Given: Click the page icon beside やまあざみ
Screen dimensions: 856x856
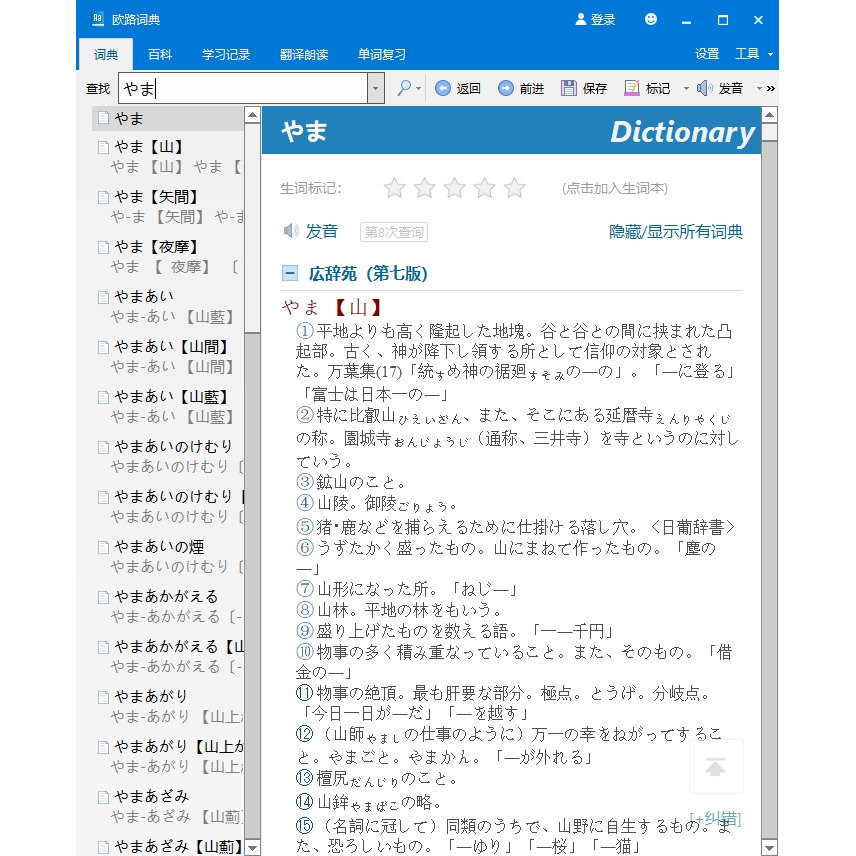Looking at the screenshot, I should (103, 797).
